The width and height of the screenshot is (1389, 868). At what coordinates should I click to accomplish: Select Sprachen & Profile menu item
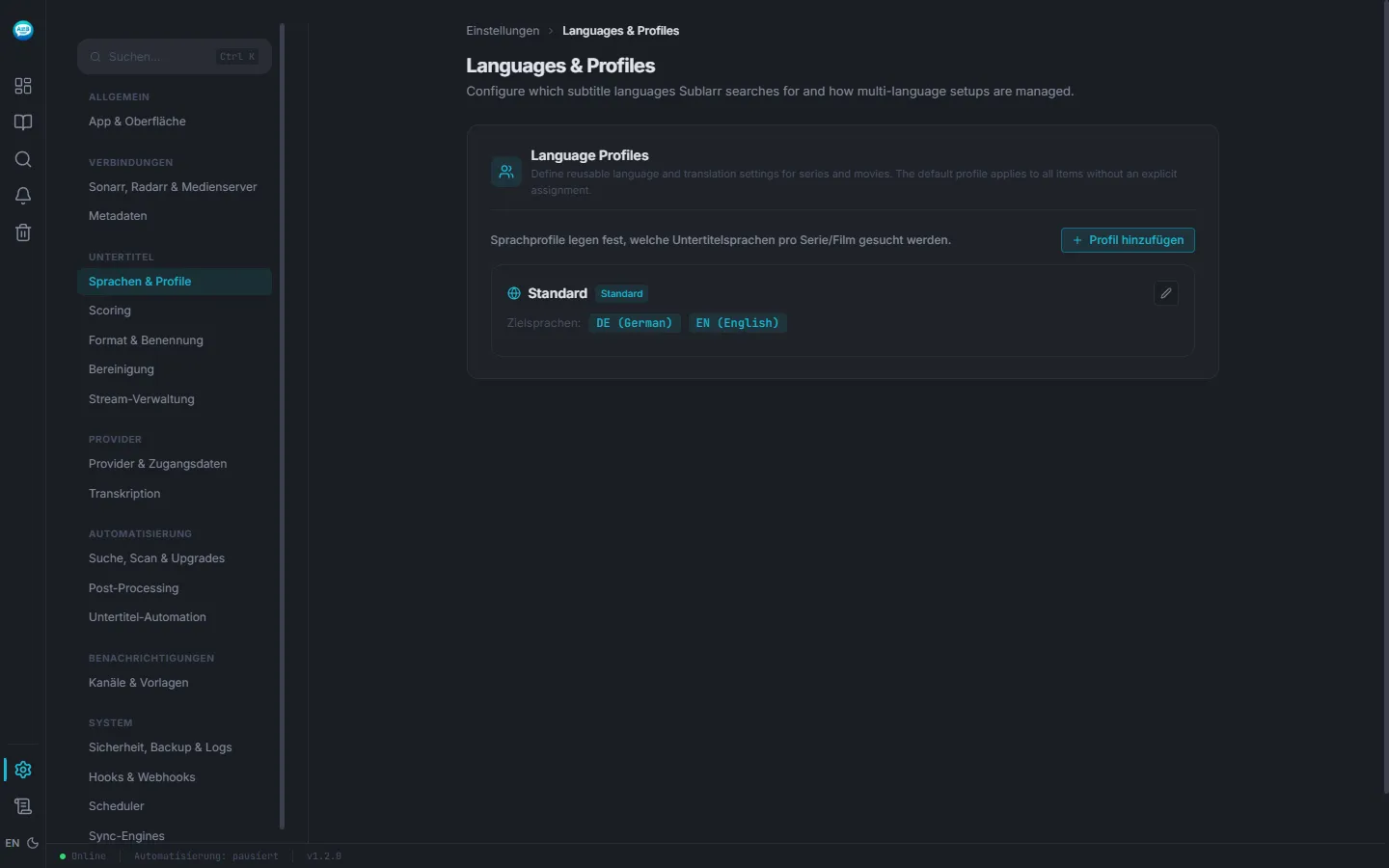tap(175, 282)
